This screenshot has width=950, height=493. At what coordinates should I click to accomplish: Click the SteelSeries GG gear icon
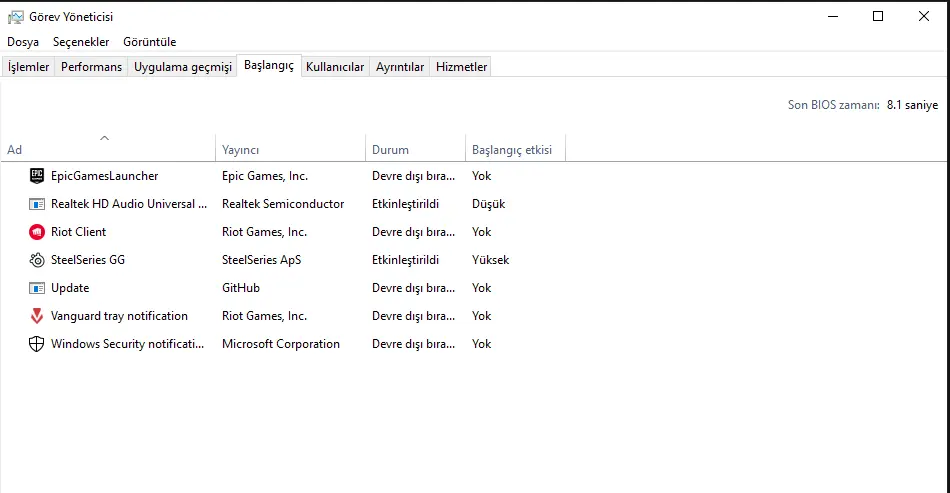pos(37,260)
